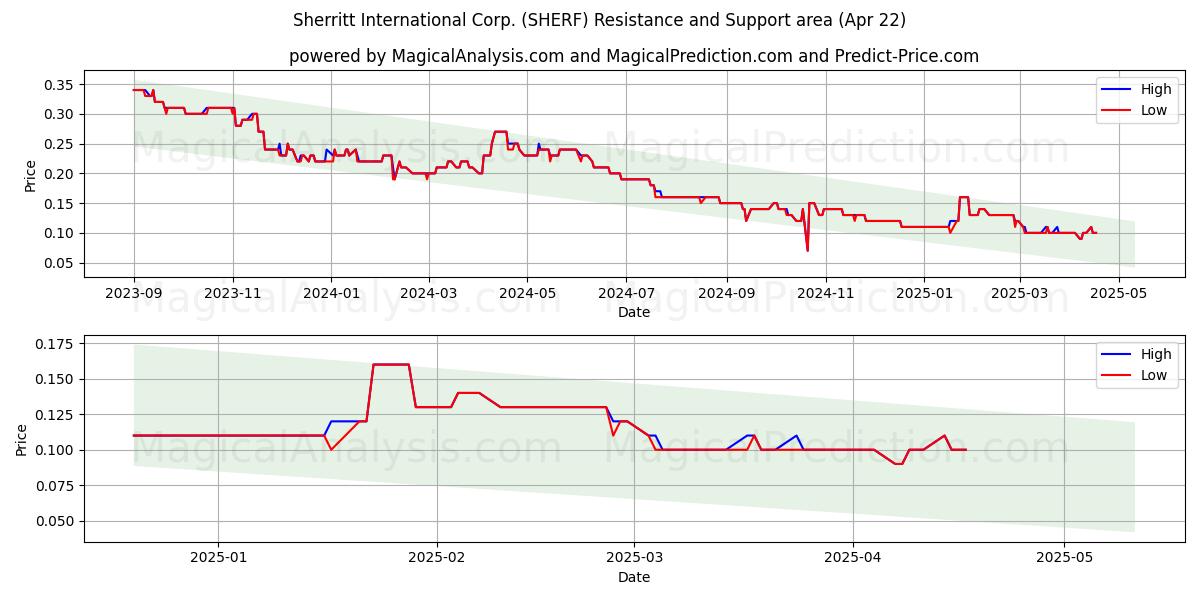Click the '2025-03' tick label on top chart
Image resolution: width=1200 pixels, height=600 pixels.
click(1019, 293)
